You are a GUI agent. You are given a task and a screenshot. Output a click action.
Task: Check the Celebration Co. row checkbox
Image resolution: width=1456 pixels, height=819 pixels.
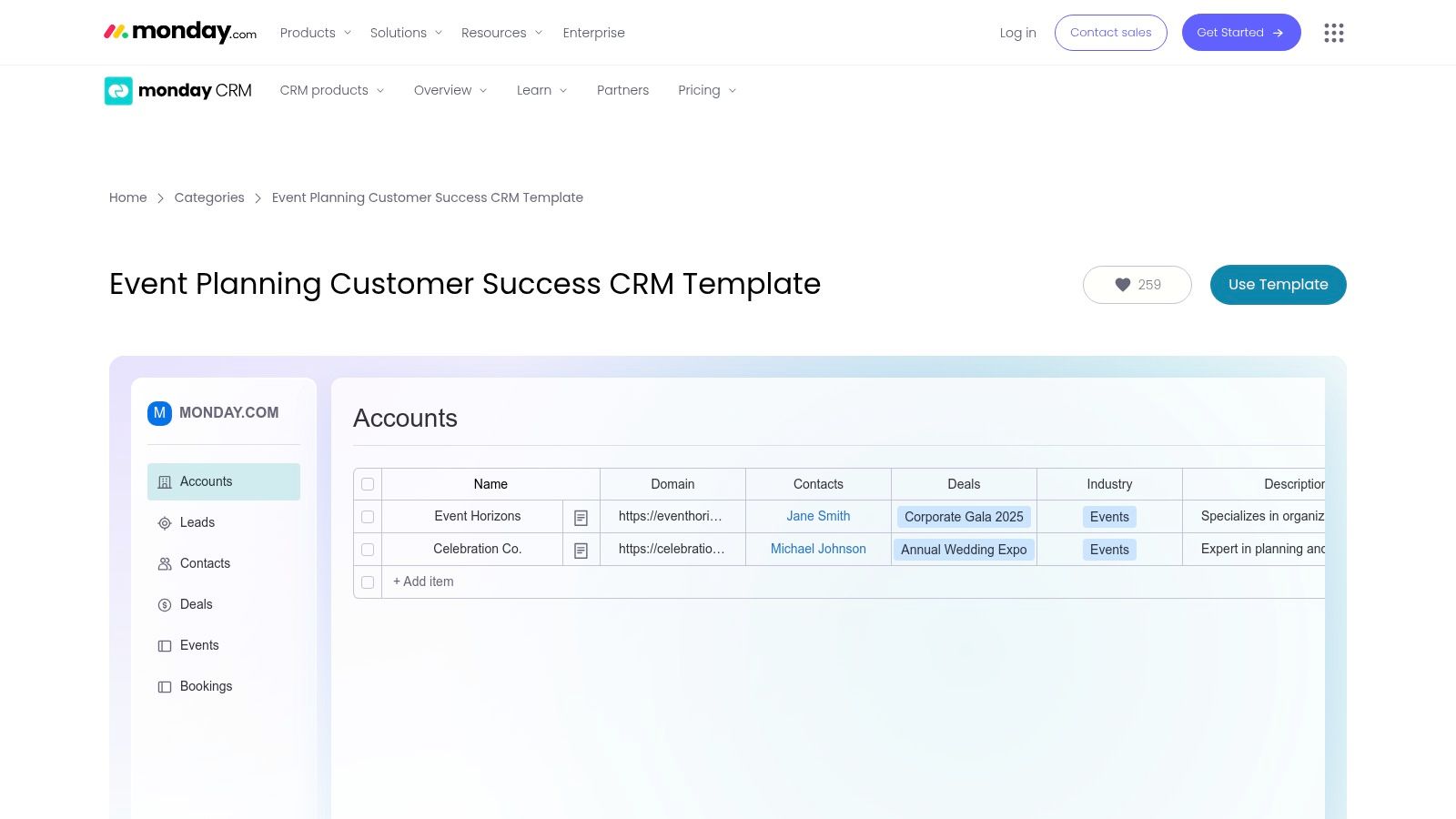368,549
